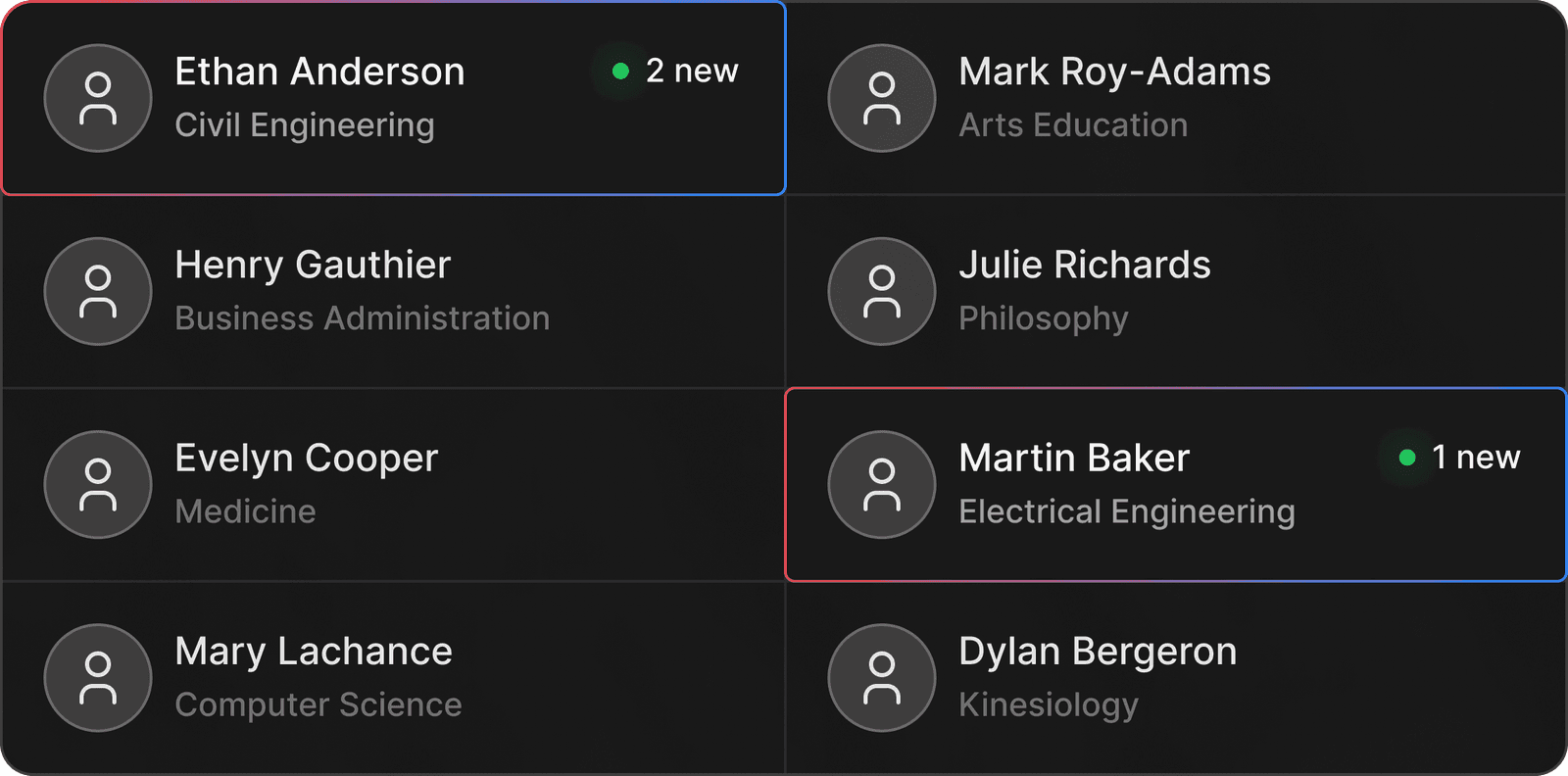The width and height of the screenshot is (1568, 776).
Task: Click Henry Gauthier's profile avatar
Action: point(98,291)
